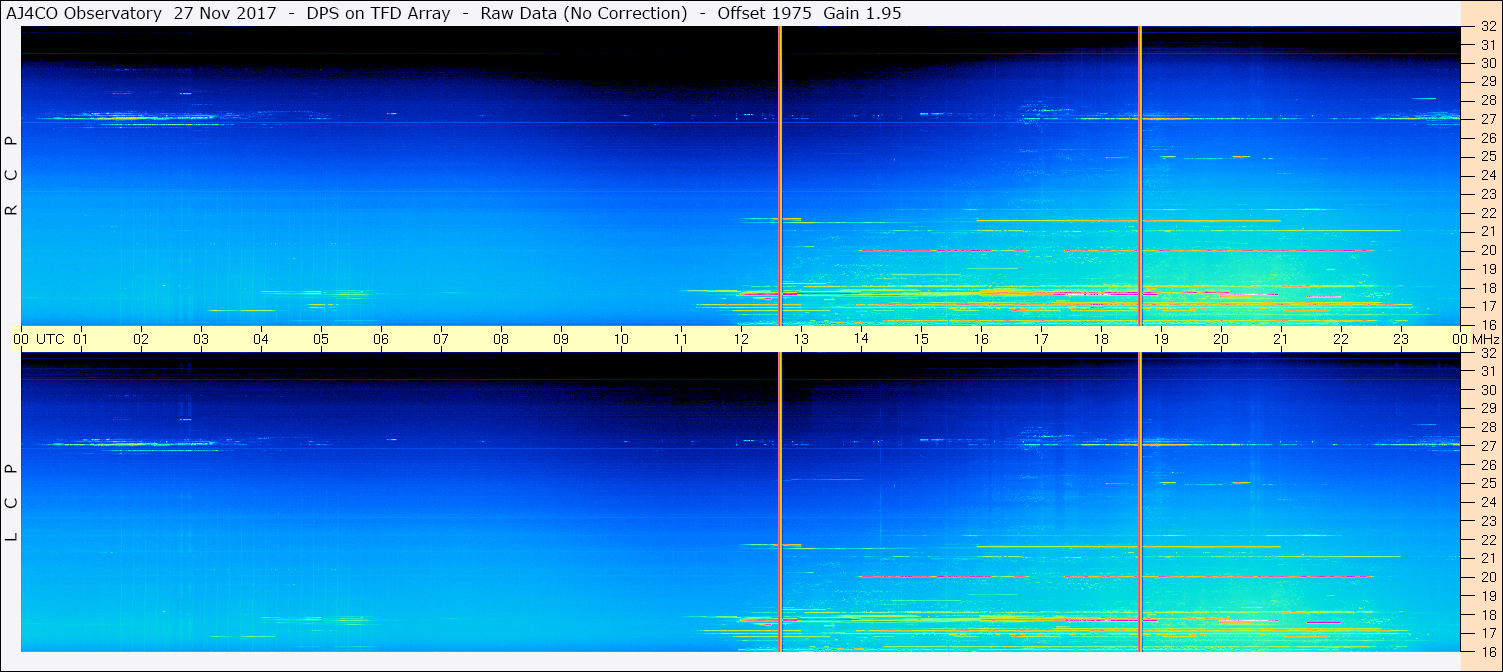Select the 03 hour tick on the time axis

[x=201, y=339]
